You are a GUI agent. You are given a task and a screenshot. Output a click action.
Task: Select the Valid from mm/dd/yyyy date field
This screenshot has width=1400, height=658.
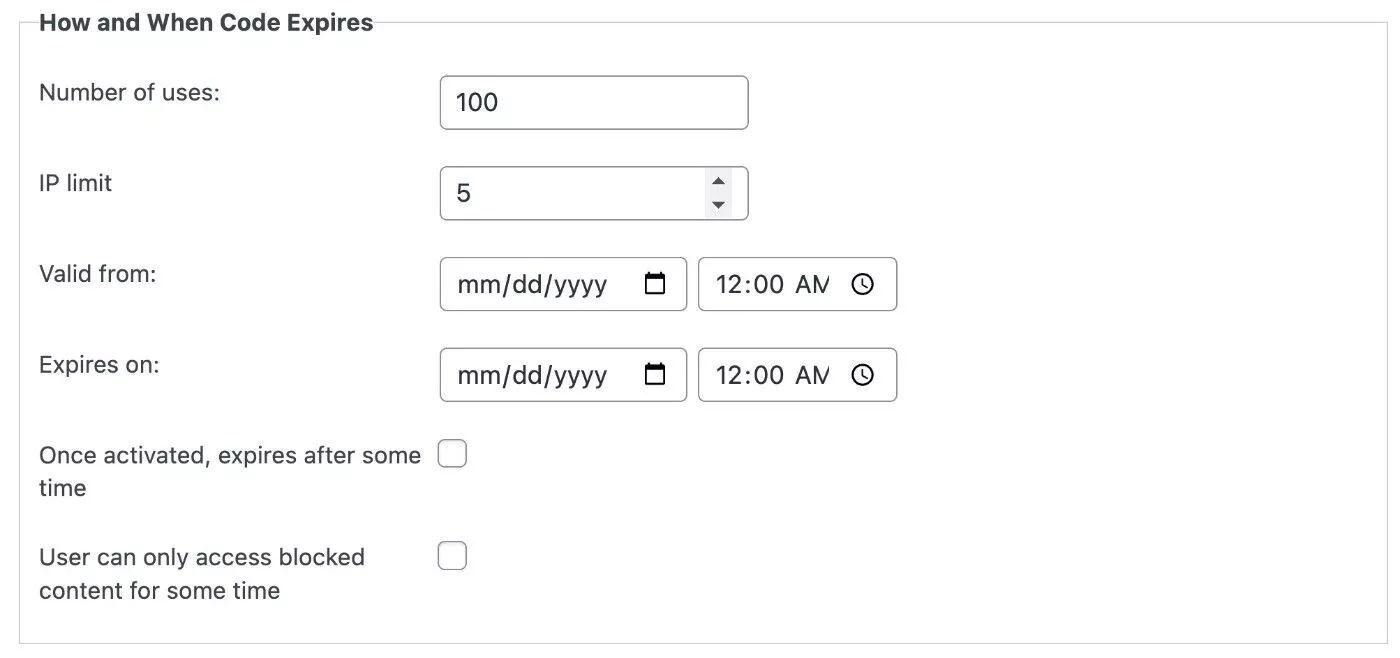click(x=563, y=284)
